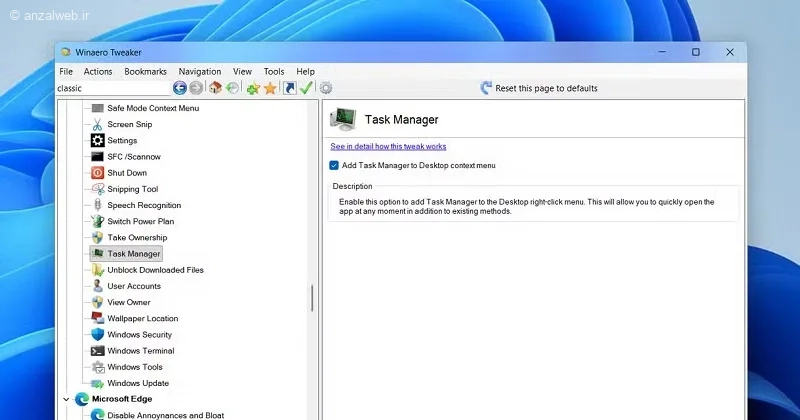800x420 pixels.
Task: Open the Actions menu
Action: tap(98, 71)
